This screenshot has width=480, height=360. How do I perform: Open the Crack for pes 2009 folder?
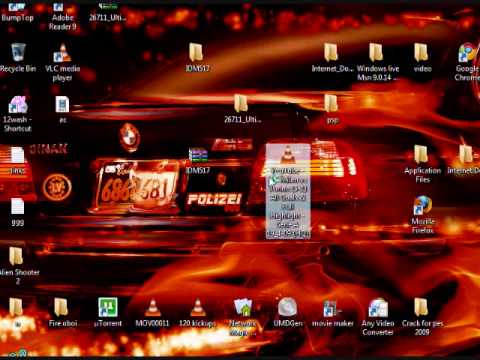pyautogui.click(x=422, y=317)
